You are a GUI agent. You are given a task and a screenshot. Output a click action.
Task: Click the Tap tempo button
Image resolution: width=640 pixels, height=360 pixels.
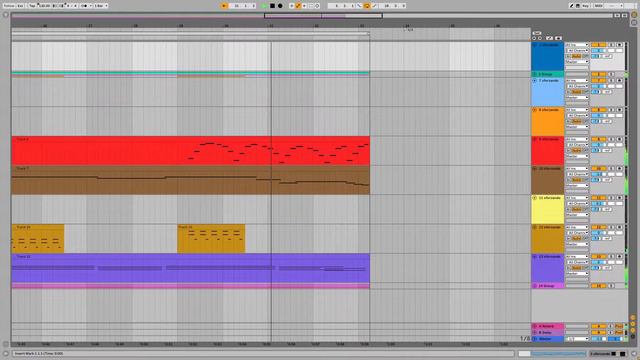coord(32,6)
